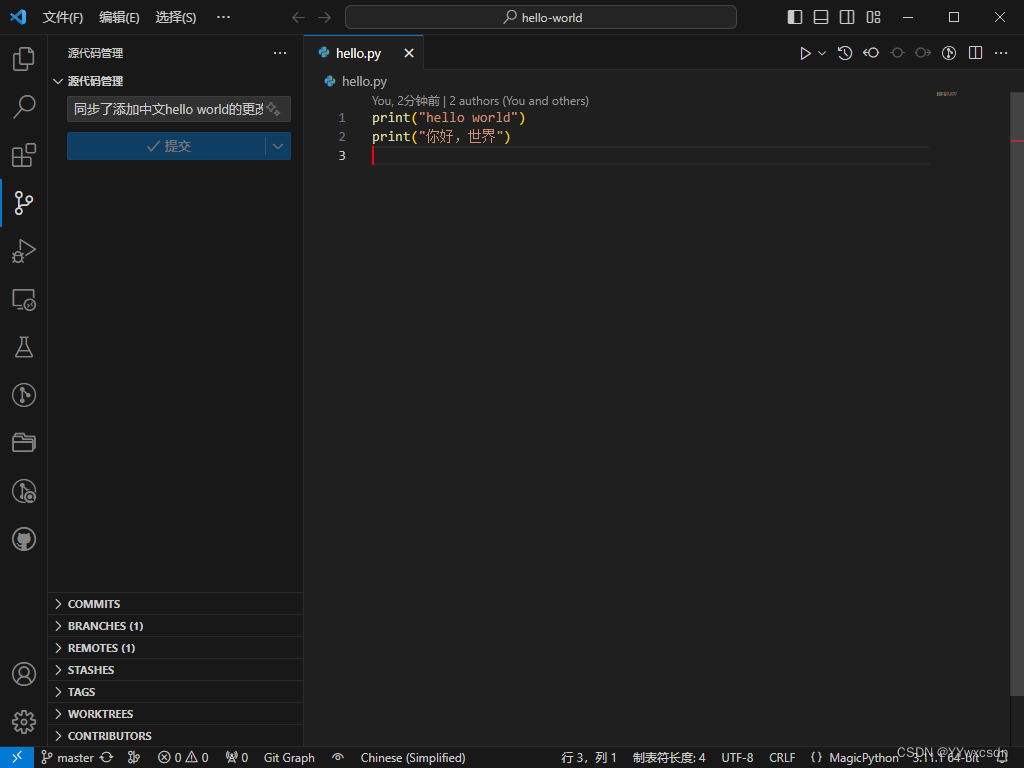
Task: Click Chinese (Simplified) in status bar
Action: (x=413, y=758)
